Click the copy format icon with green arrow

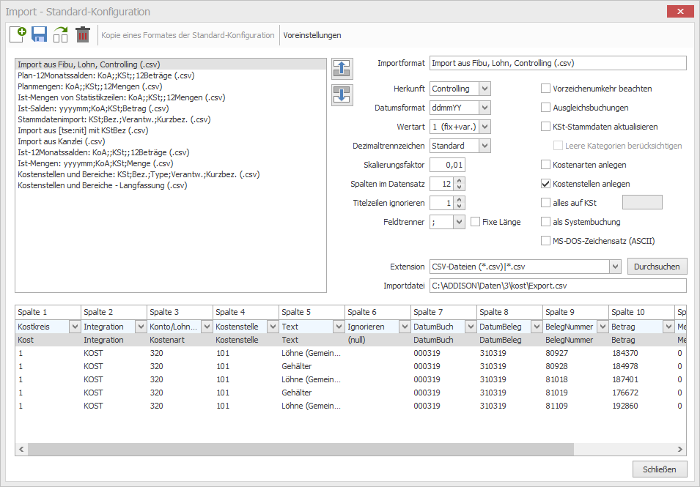(61, 34)
